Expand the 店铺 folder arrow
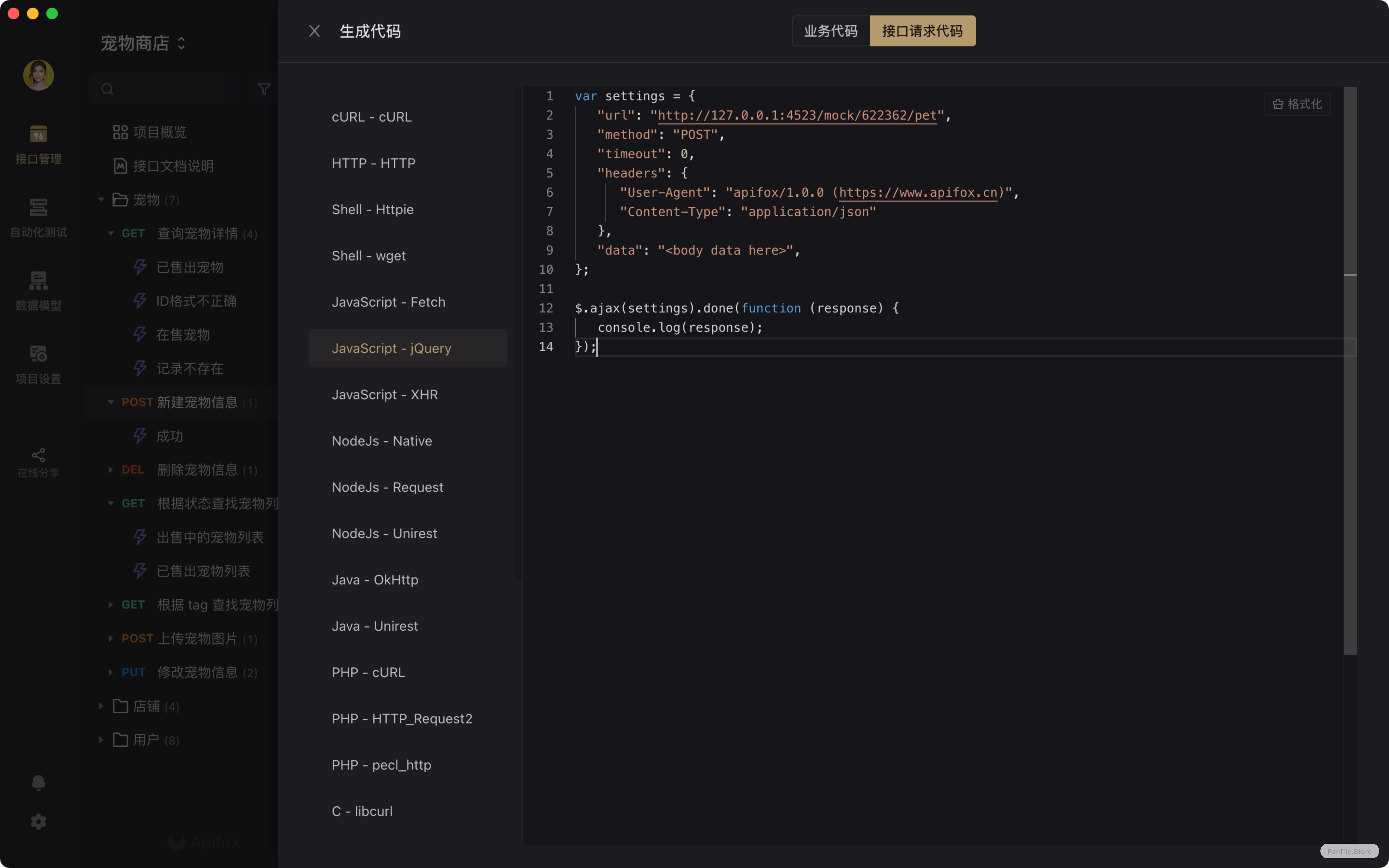The height and width of the screenshot is (868, 1389). click(x=101, y=706)
